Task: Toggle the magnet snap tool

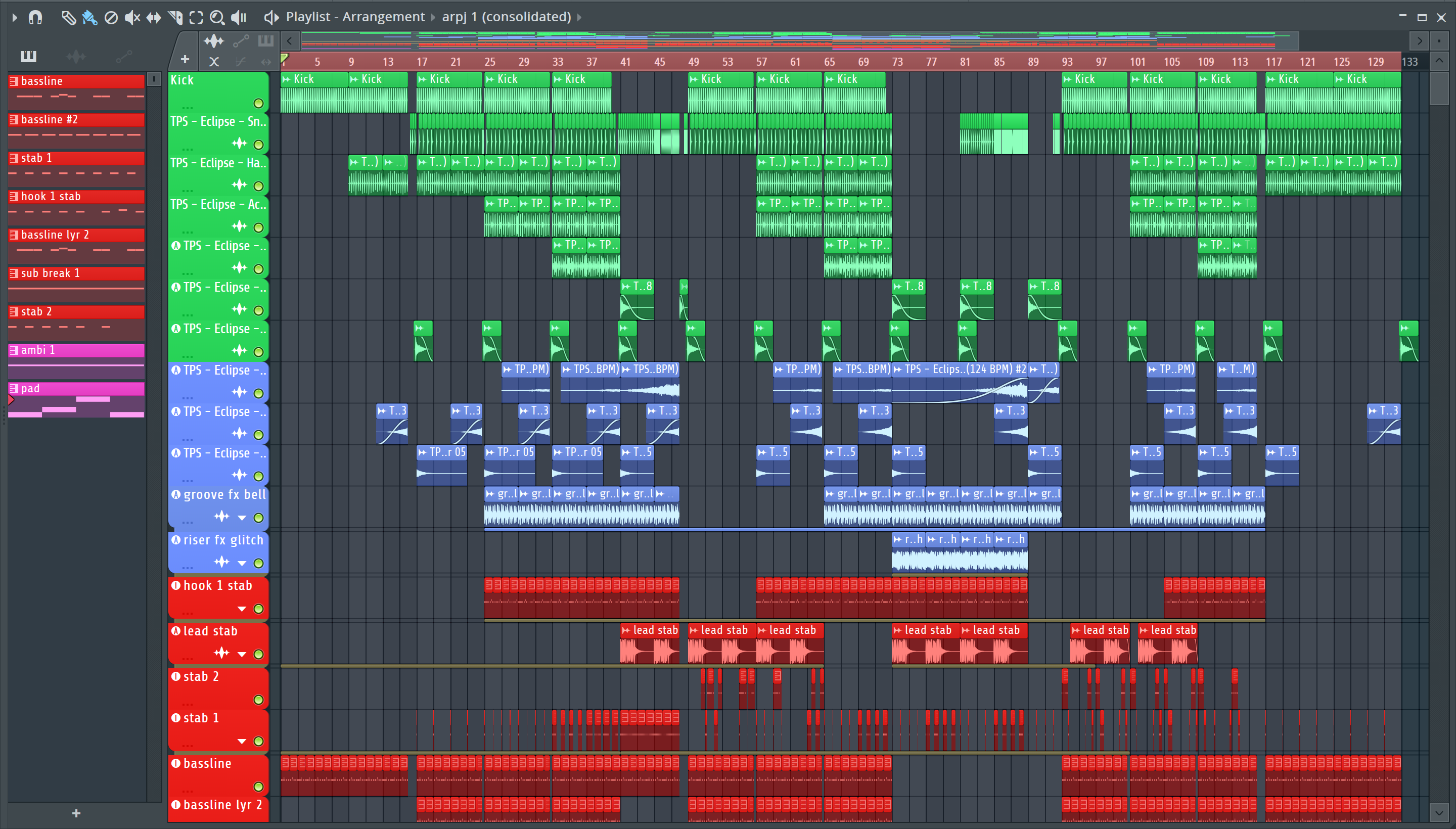Action: tap(36, 18)
